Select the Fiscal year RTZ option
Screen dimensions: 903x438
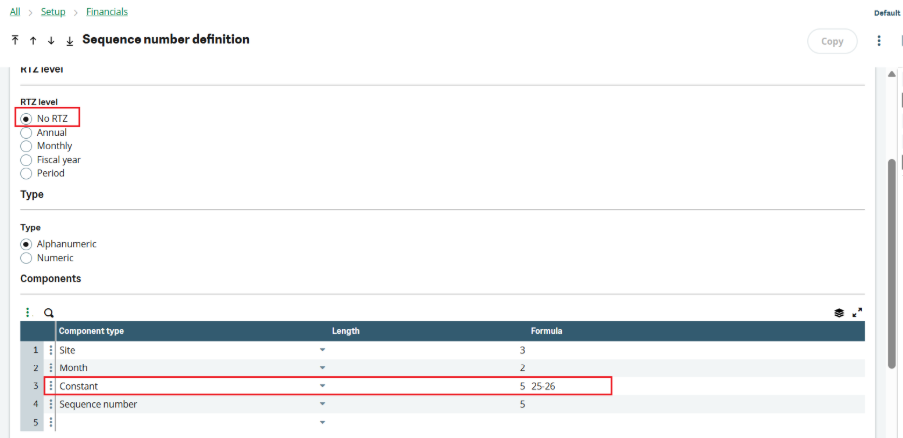tap(27, 160)
